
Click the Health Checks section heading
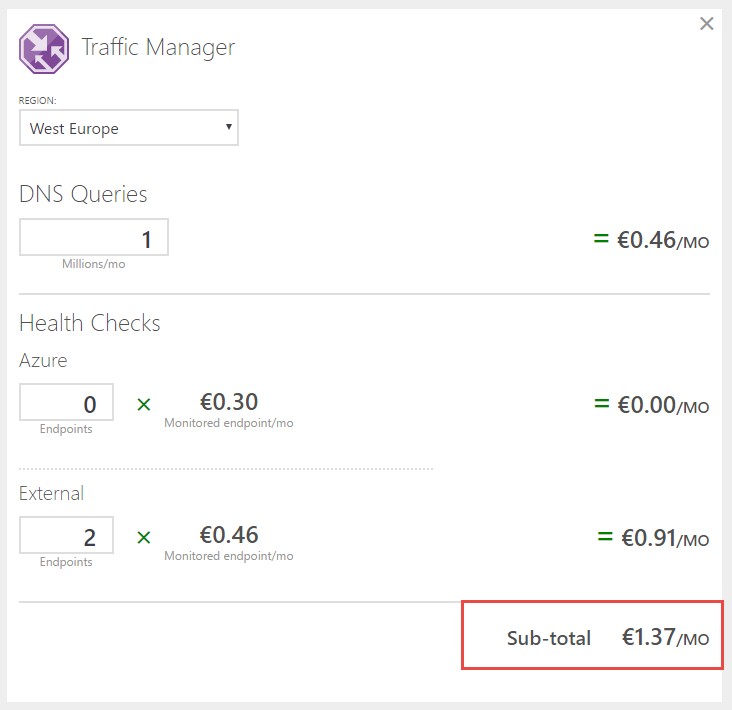(90, 323)
